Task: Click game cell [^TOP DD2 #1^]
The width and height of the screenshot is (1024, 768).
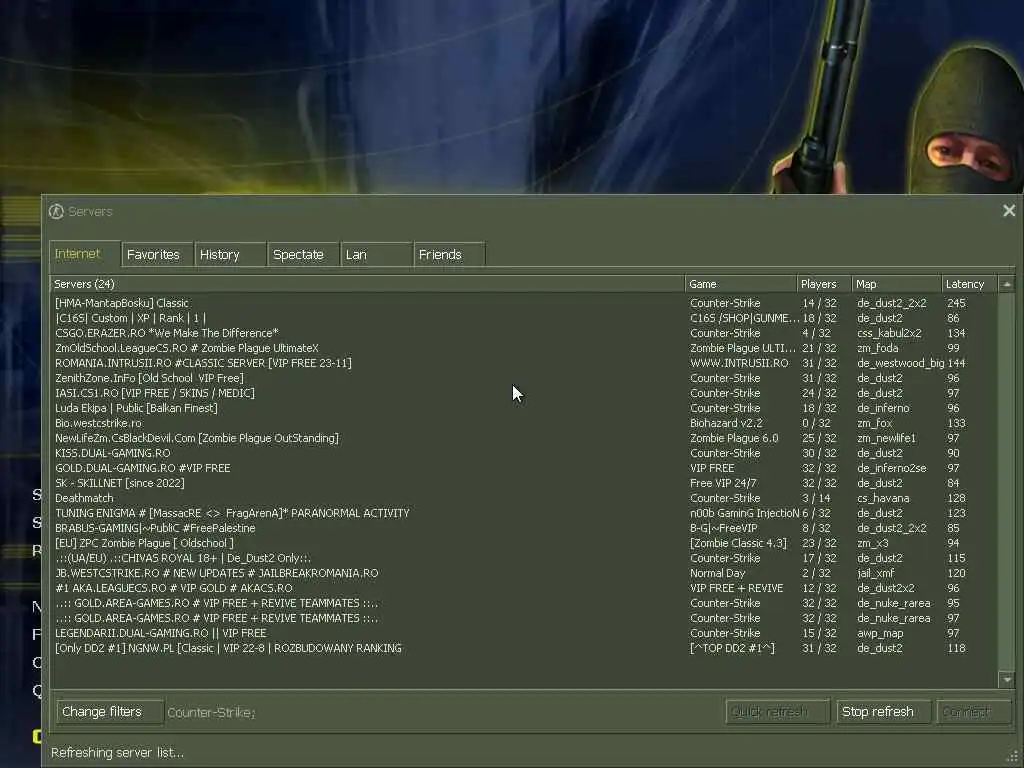Action: point(732,648)
